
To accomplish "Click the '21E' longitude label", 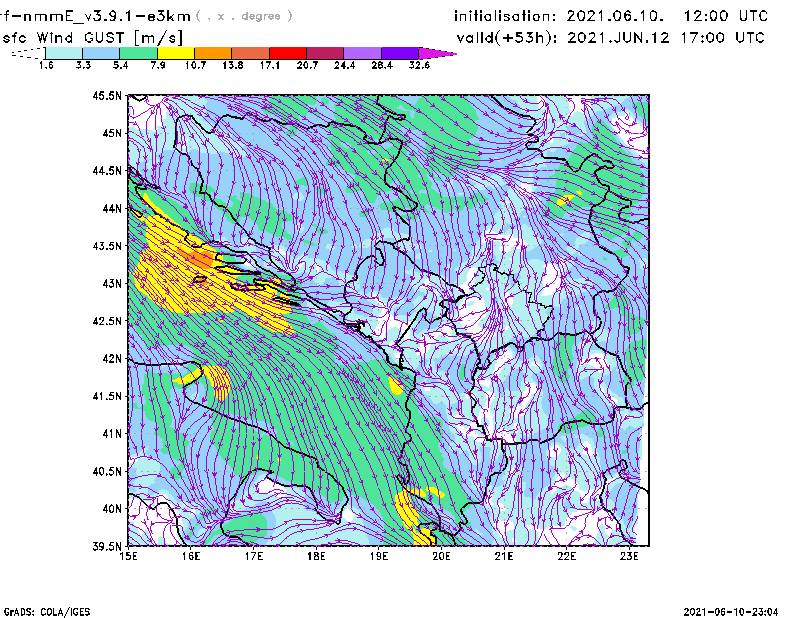I will coord(504,556).
